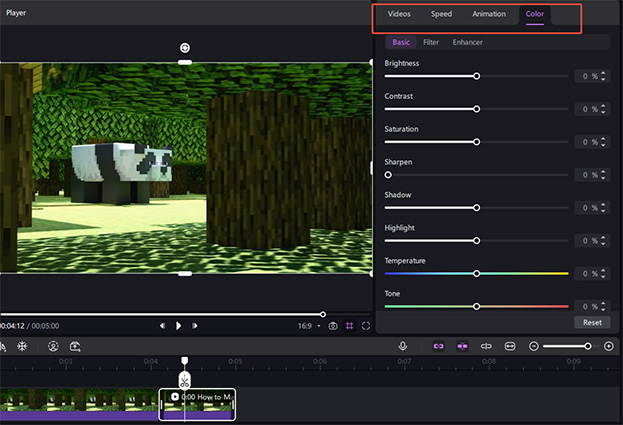The height and width of the screenshot is (425, 623).
Task: Click the split align icon in timeline toolbar
Action: (486, 346)
